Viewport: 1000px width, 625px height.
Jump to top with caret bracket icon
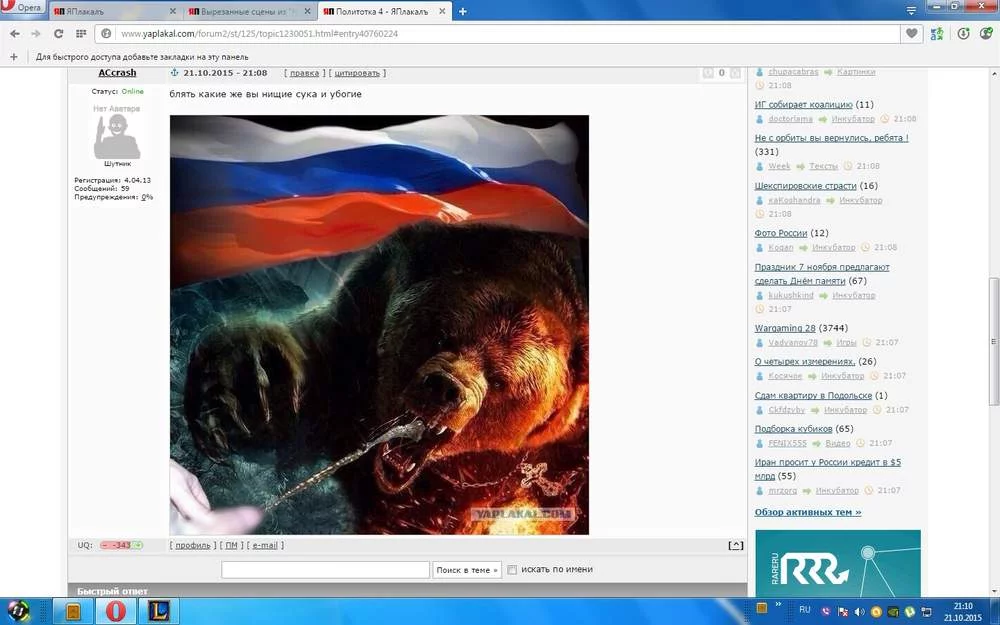pos(735,545)
